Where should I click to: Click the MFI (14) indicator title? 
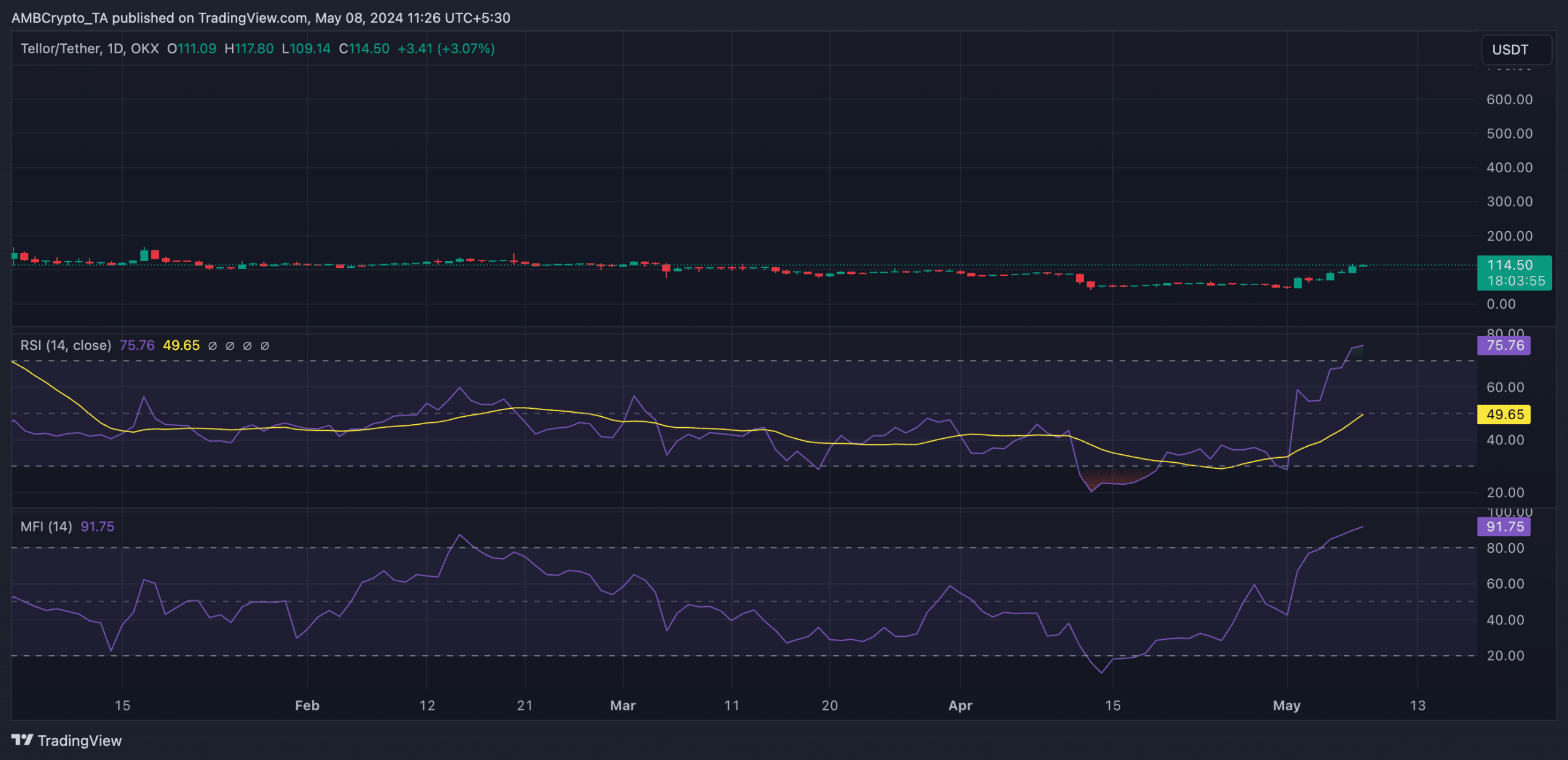(47, 526)
